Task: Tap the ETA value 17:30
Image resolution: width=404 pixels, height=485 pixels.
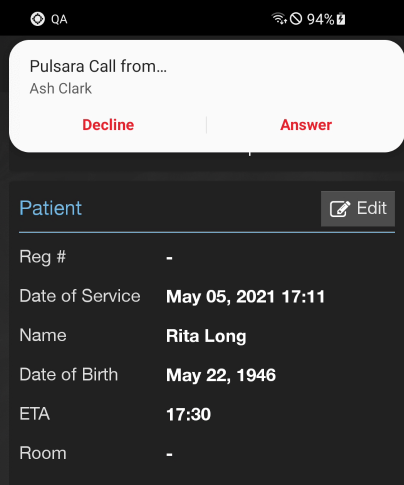Action: pos(188,414)
